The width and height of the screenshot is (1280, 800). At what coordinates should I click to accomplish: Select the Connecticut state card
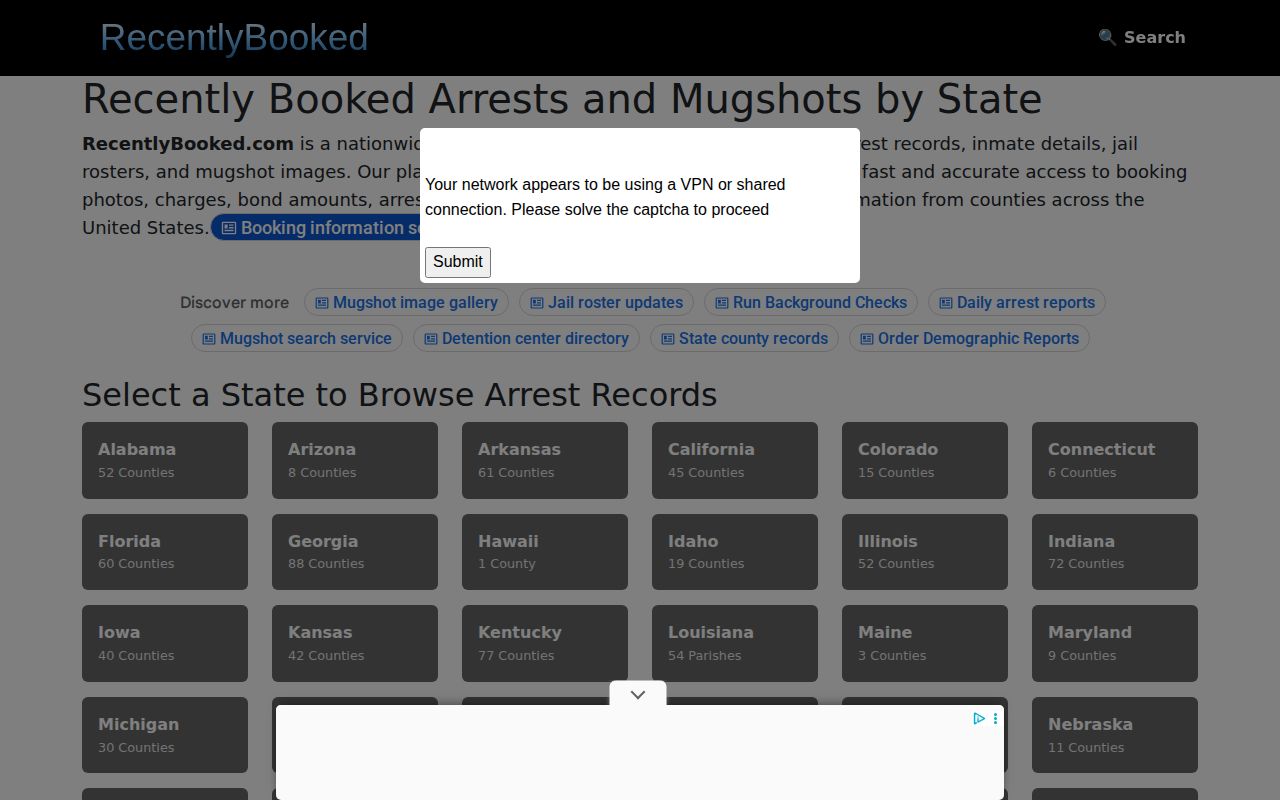[x=1115, y=460]
